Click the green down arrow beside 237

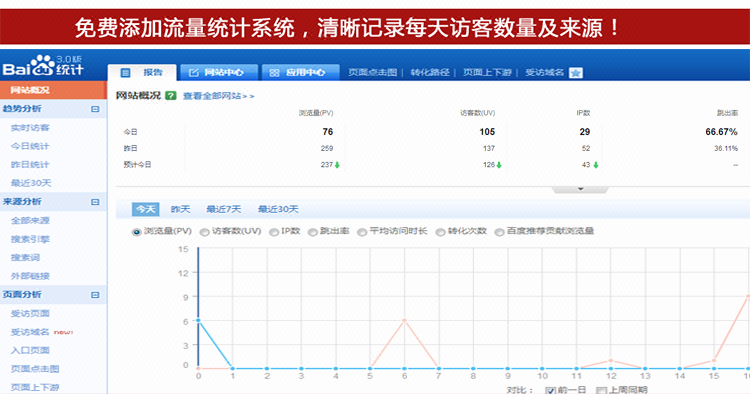[337, 165]
